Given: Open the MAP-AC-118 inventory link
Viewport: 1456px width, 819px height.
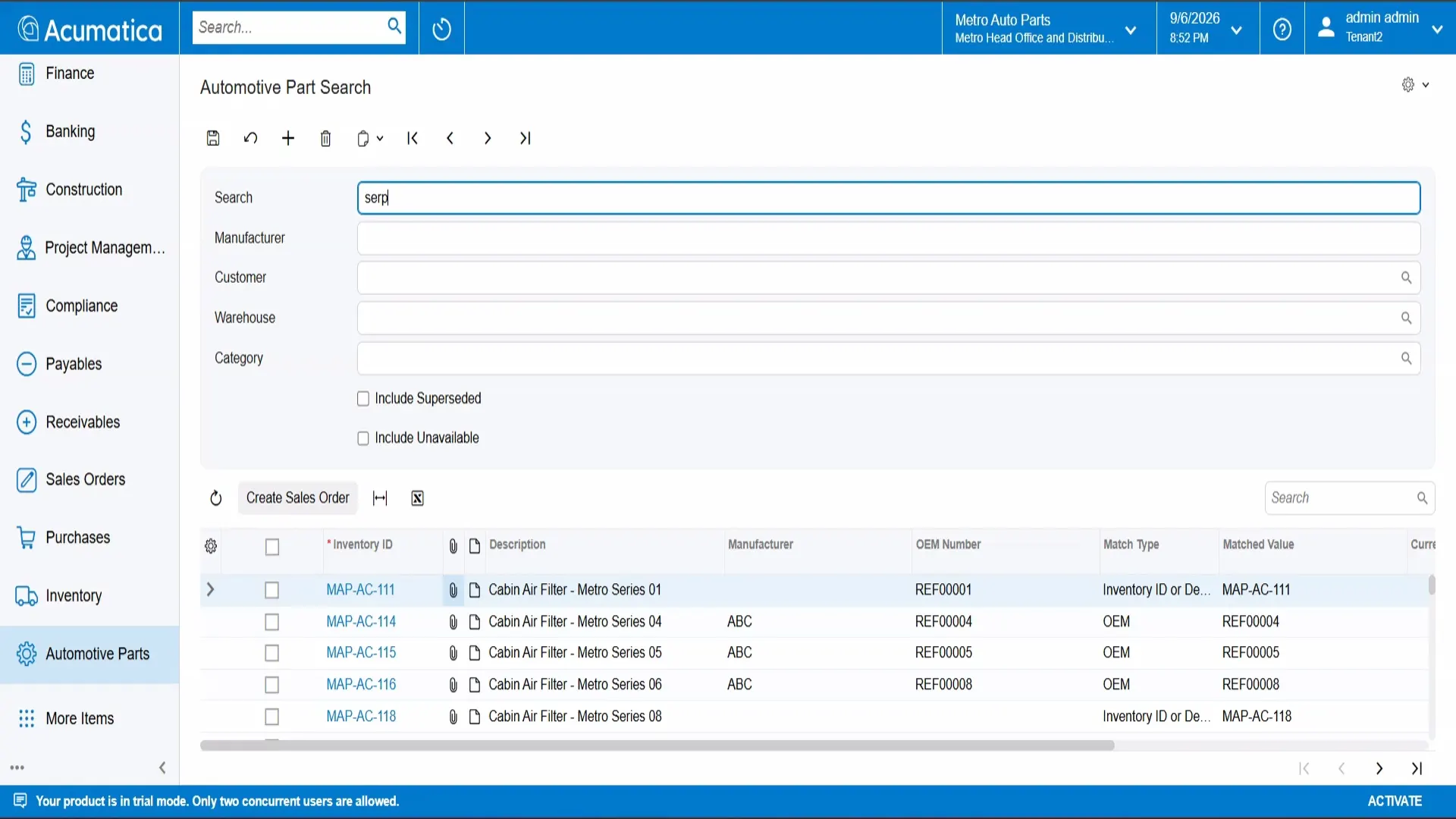Looking at the screenshot, I should (361, 717).
